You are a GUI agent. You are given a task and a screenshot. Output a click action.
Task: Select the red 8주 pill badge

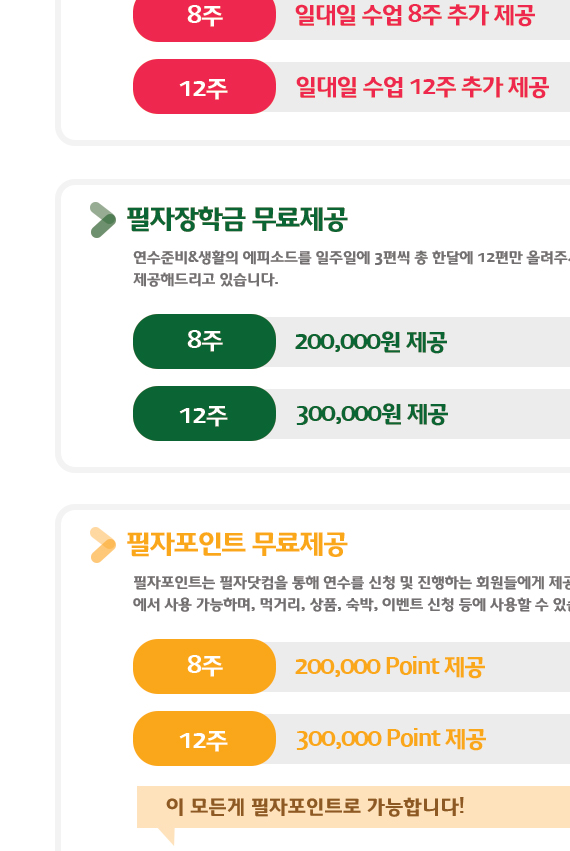204,15
